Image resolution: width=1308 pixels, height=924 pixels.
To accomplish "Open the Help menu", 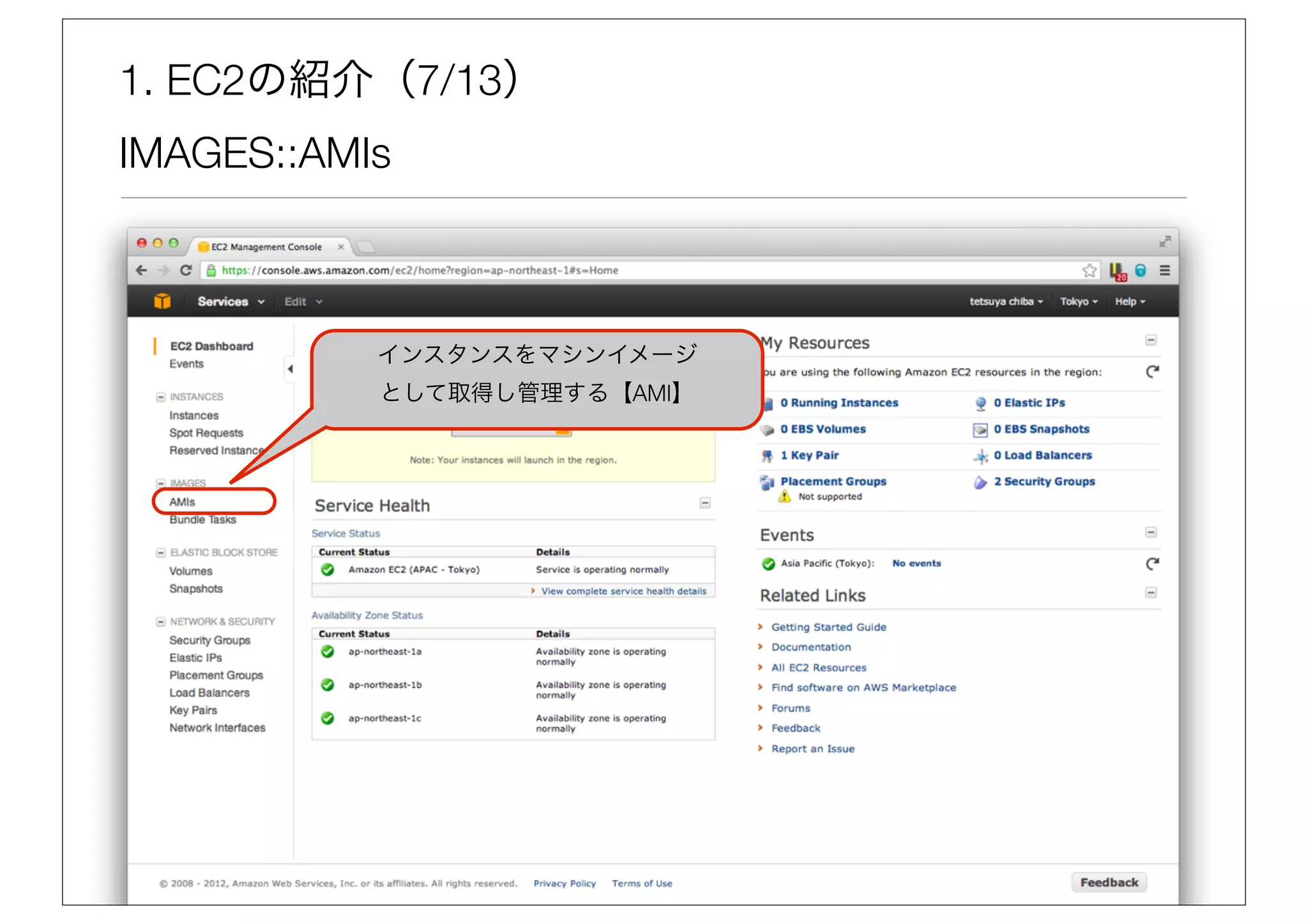I will [1130, 301].
